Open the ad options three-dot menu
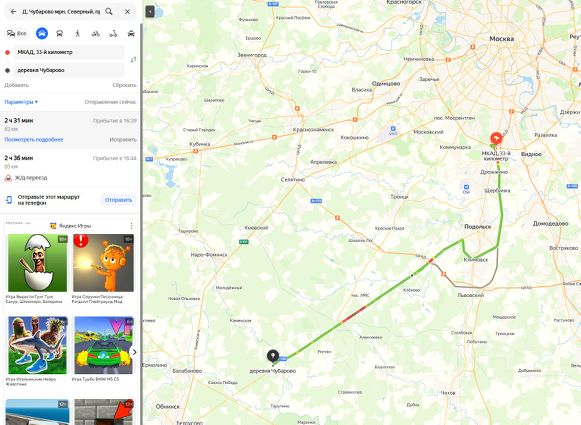The height and width of the screenshot is (425, 581). [132, 226]
